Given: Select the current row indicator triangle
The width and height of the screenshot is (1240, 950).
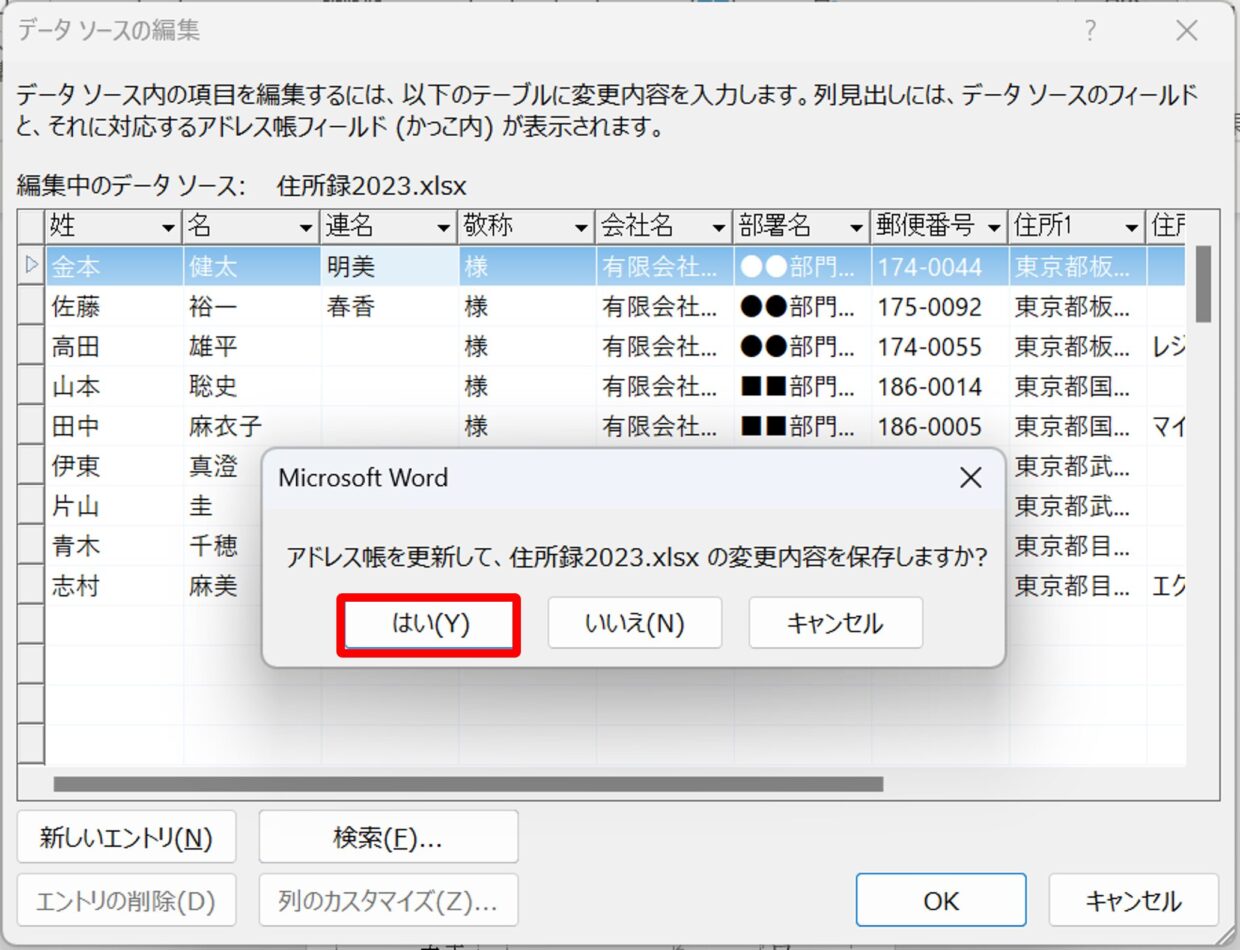Looking at the screenshot, I should (31, 266).
